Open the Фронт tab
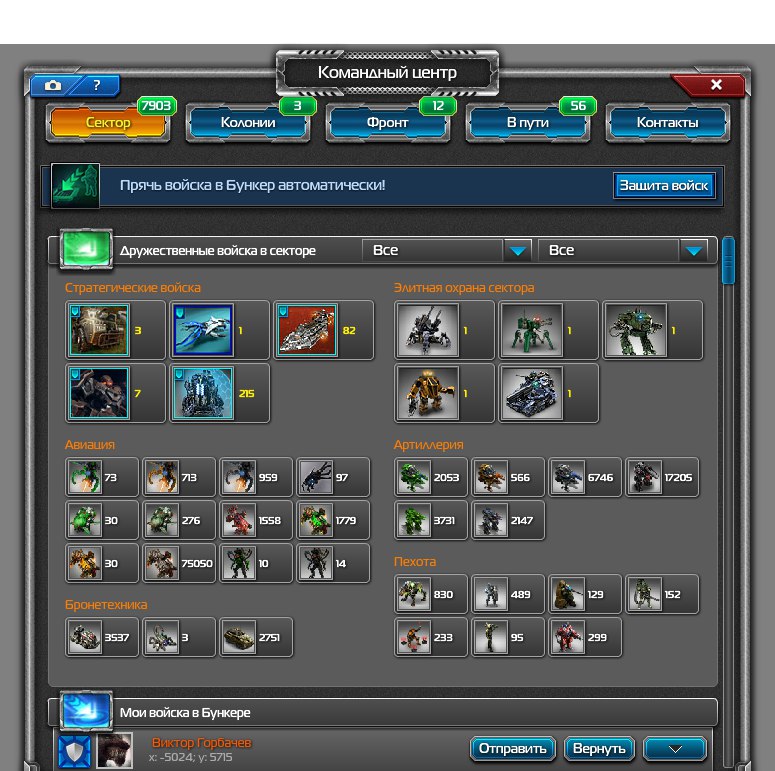Viewport: 775px width, 771px height. (388, 123)
